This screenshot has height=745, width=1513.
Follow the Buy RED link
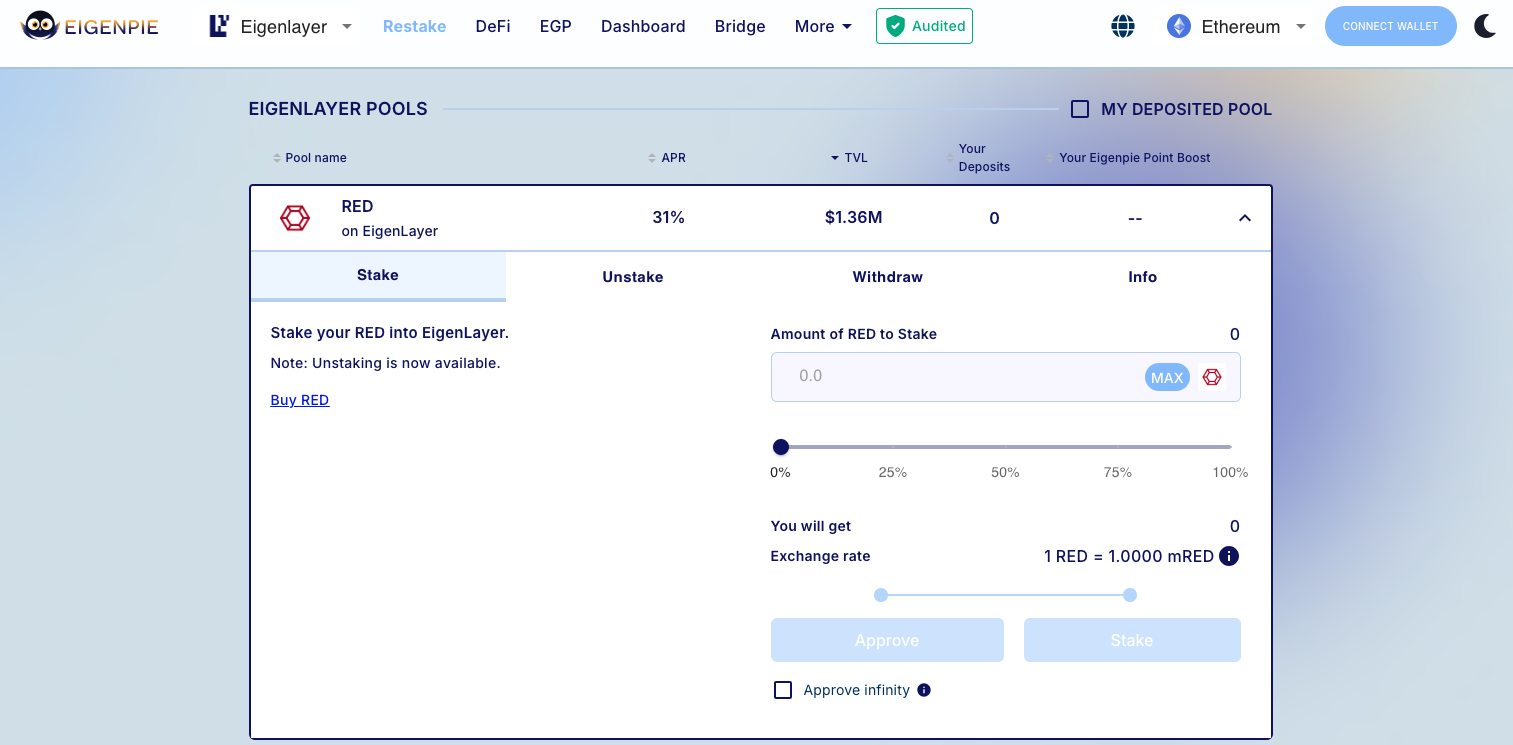(299, 400)
